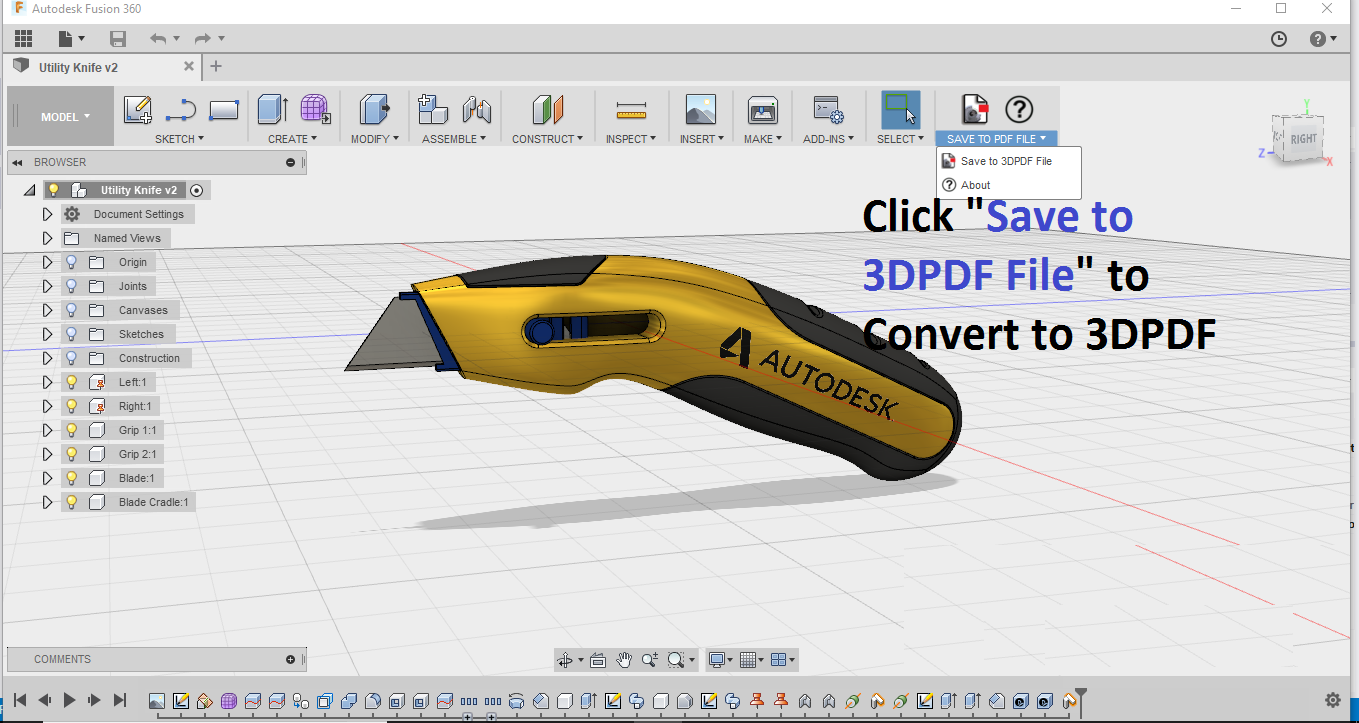The image size is (1359, 723).
Task: Open the MODIFY panel dropdown
Action: [375, 139]
